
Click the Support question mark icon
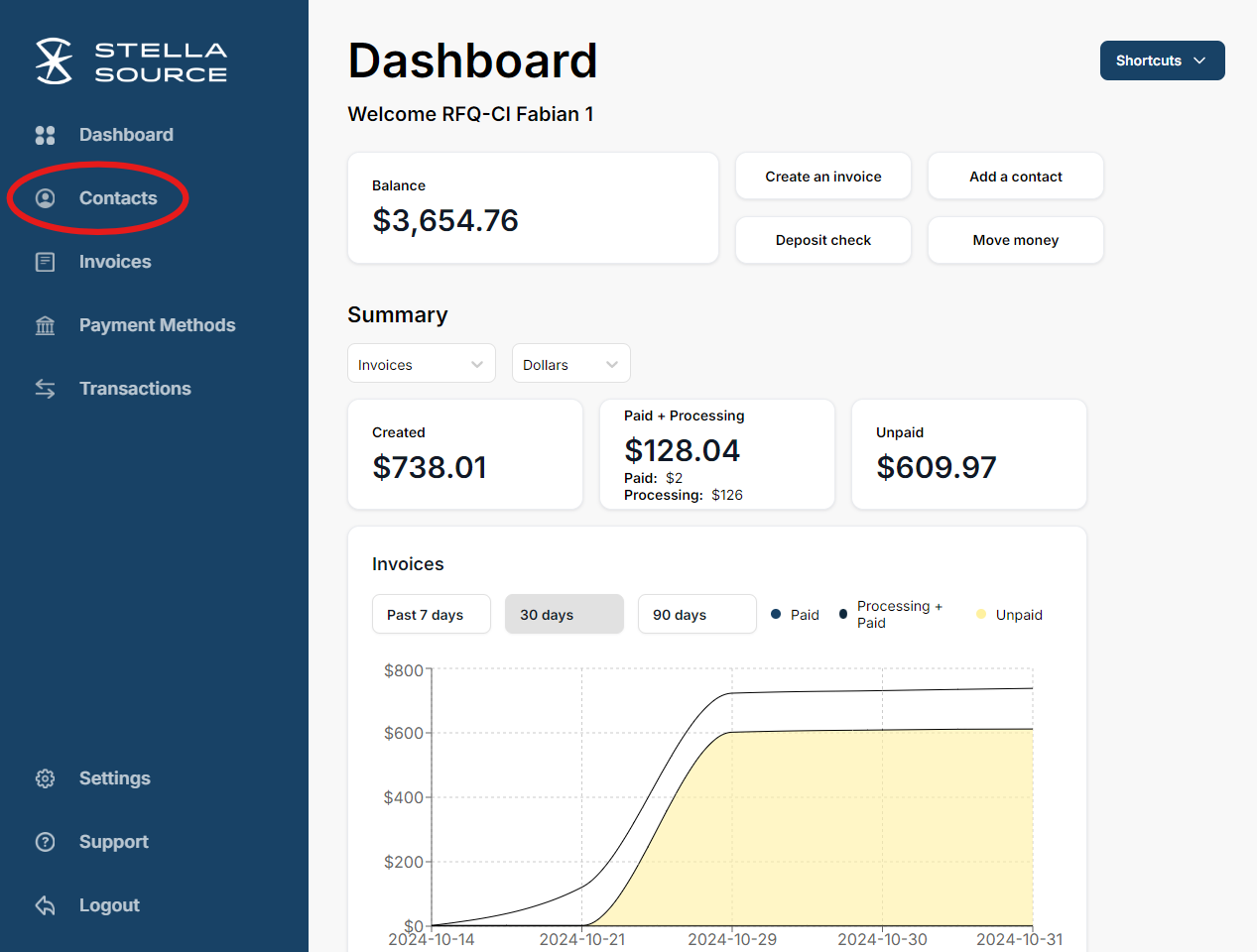pos(46,842)
